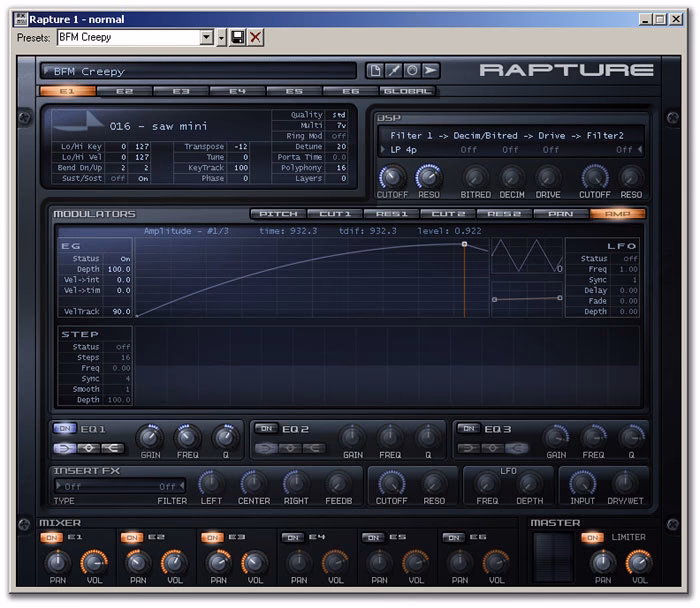Change the Multi 7v value
The image size is (700, 608).
point(341,125)
